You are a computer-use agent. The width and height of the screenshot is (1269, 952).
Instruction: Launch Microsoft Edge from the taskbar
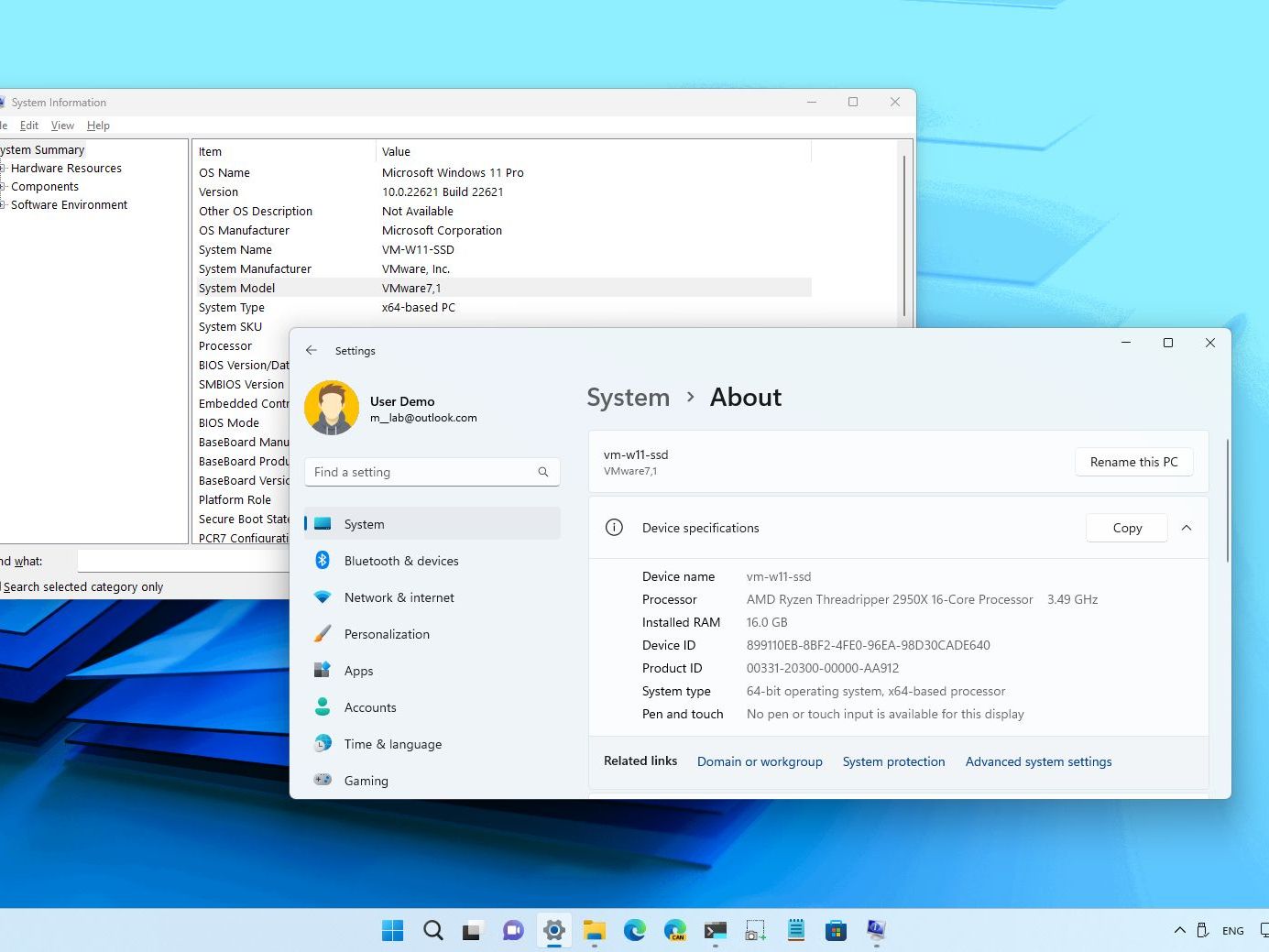click(x=634, y=931)
